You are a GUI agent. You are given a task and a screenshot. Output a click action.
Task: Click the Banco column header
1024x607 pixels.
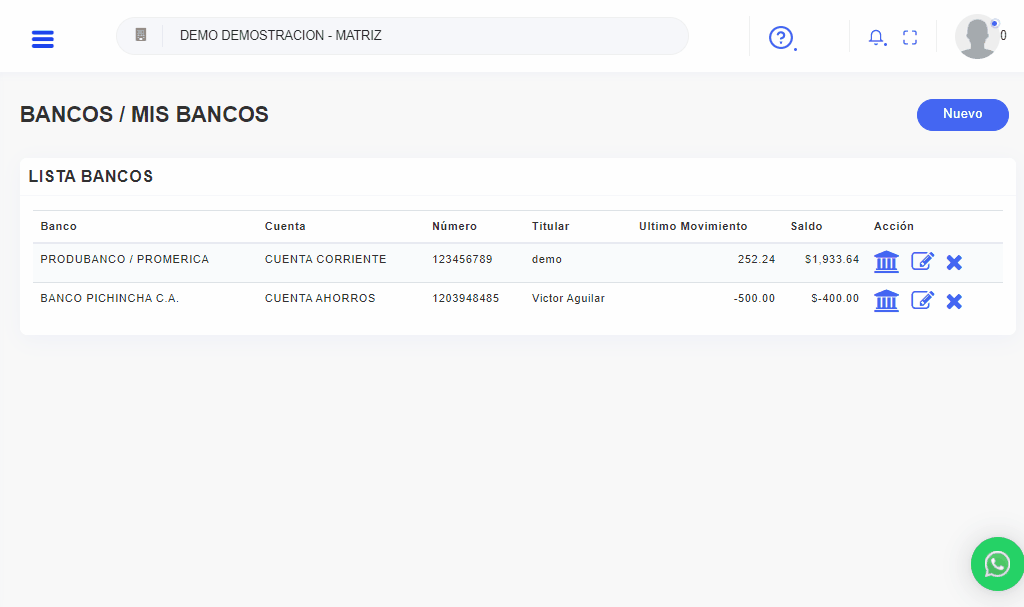pos(59,226)
